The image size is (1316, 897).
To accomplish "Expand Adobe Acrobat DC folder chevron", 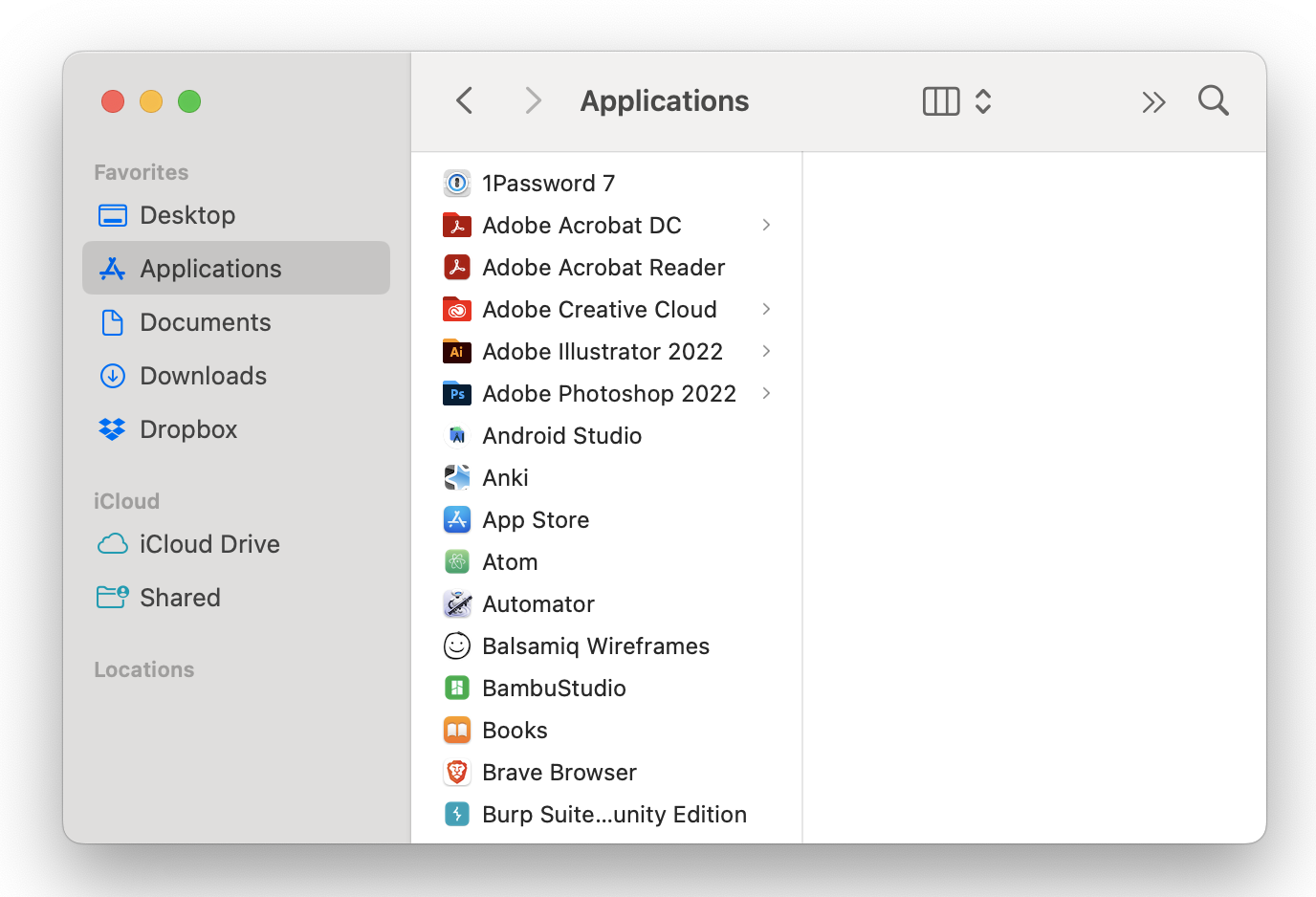I will pos(766,225).
